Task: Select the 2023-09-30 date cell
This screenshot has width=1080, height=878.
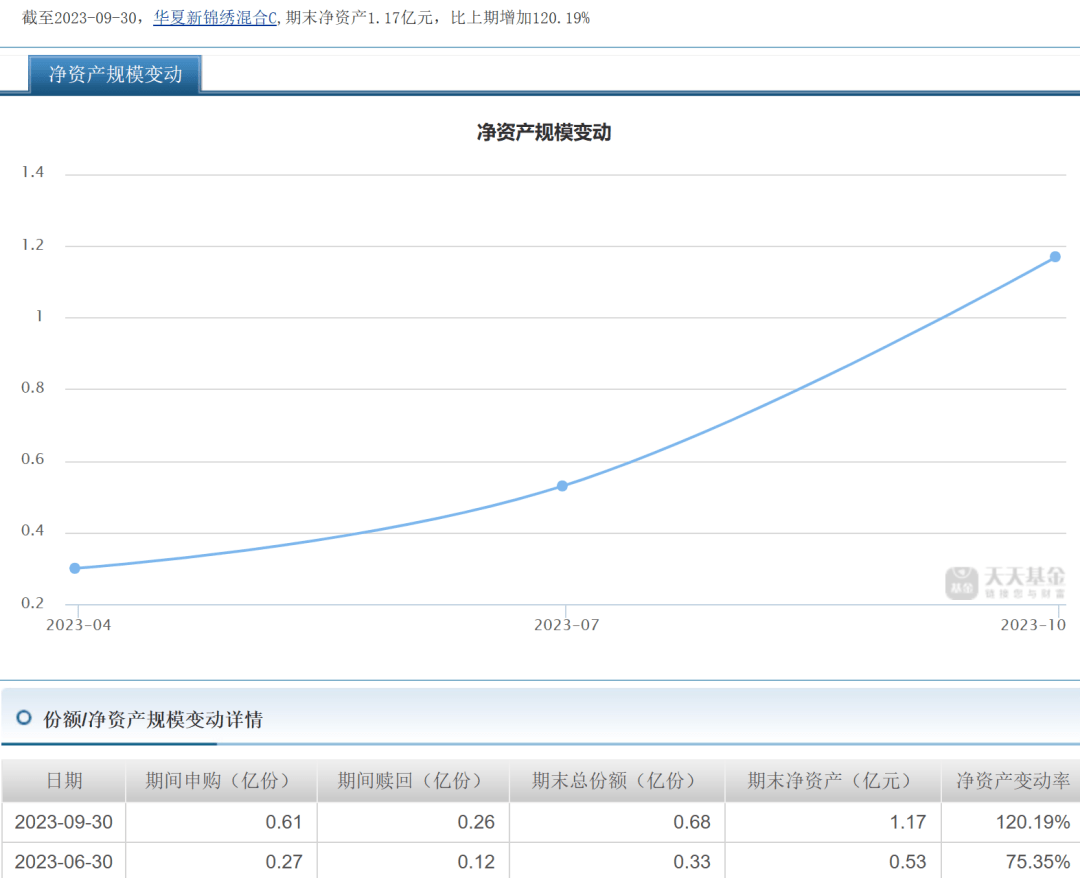Action: tap(64, 822)
